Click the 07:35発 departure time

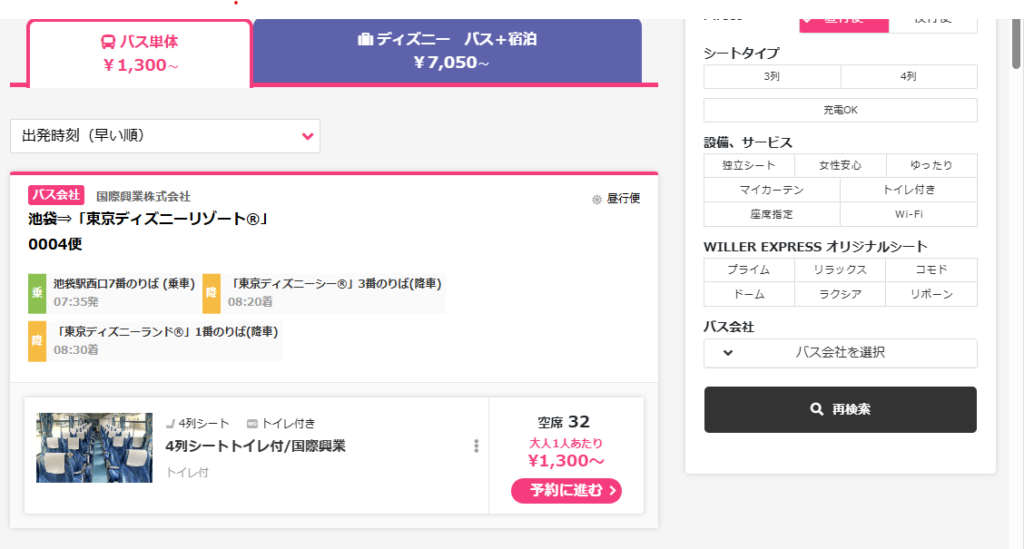tap(76, 302)
